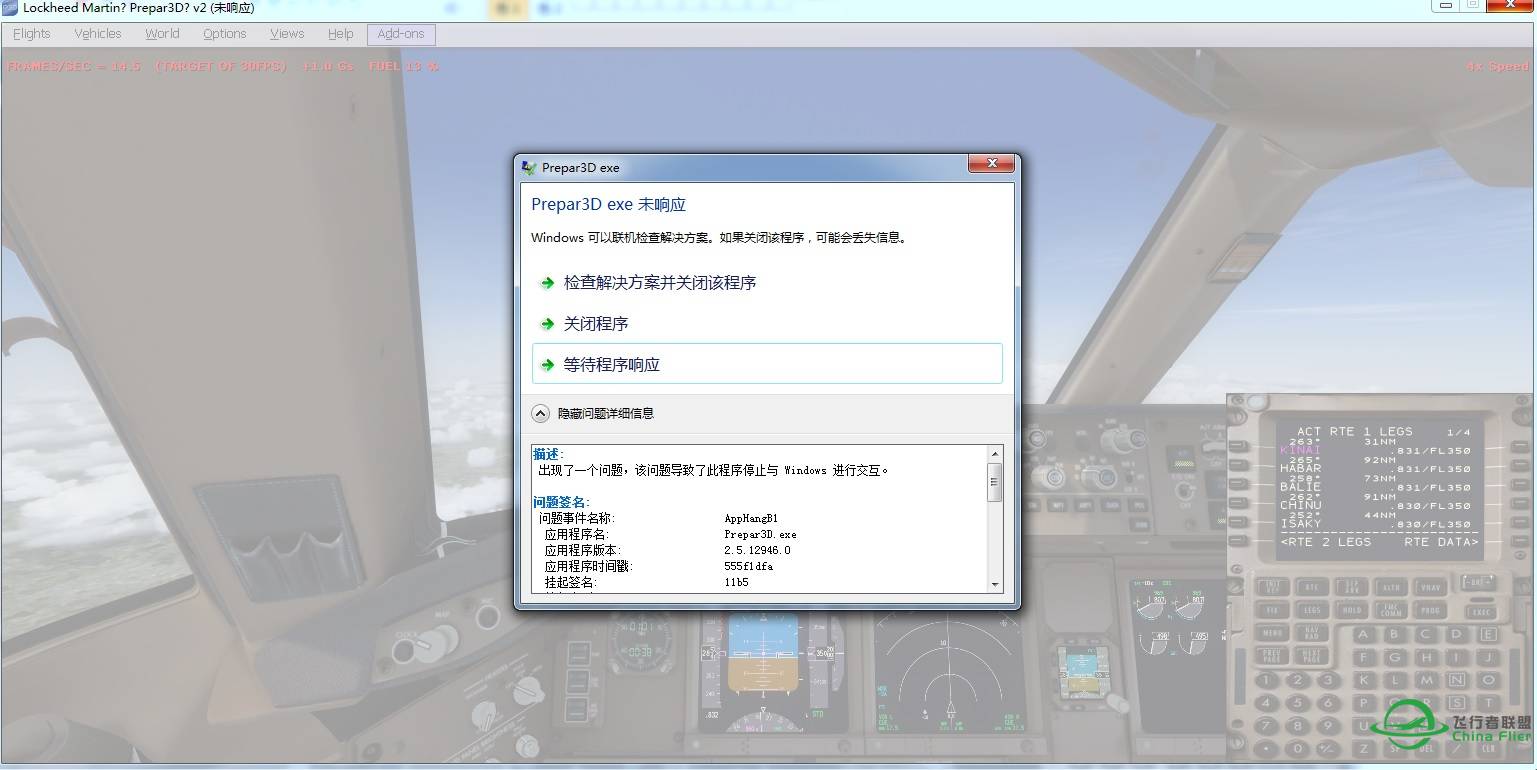This screenshot has width=1537, height=770.
Task: Click line select key beside RTE 2 LEGS
Action: (1238, 540)
